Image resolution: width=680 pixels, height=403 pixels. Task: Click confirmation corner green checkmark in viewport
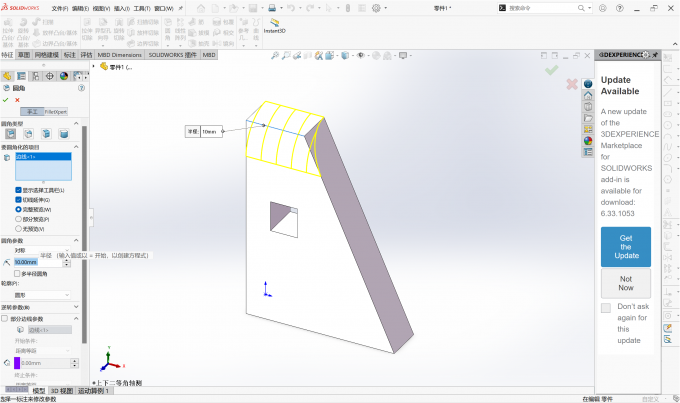(552, 70)
